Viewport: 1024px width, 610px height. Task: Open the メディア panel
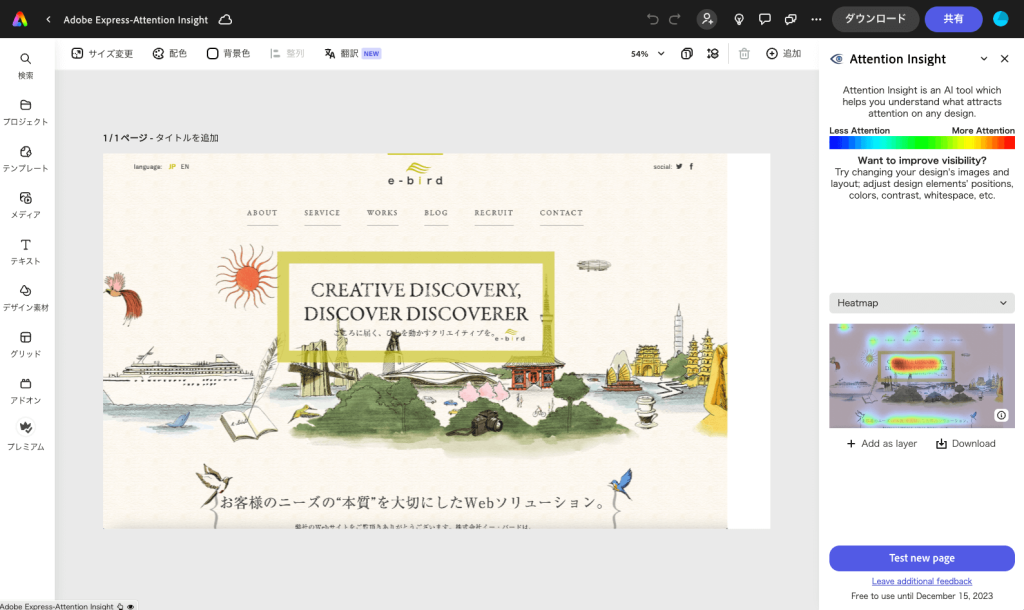25,205
